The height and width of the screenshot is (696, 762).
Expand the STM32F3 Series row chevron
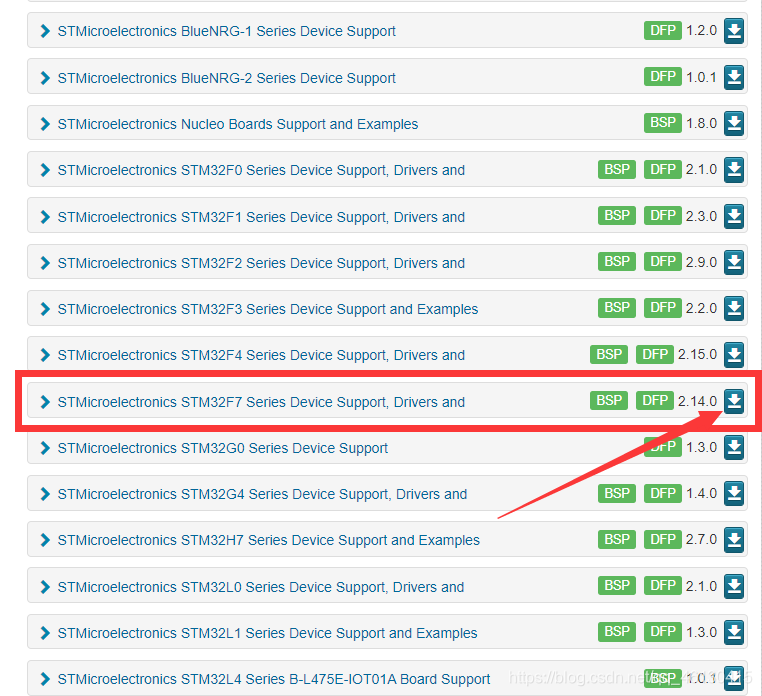point(45,309)
